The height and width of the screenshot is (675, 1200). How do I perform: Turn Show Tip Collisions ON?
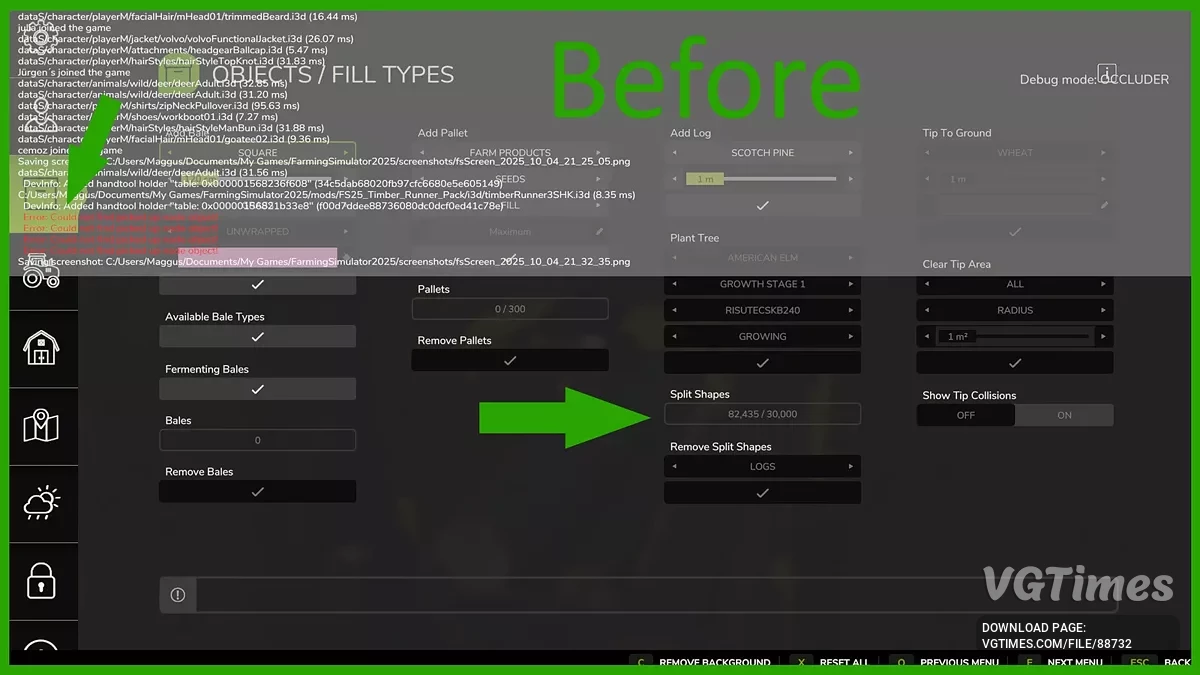point(1064,415)
